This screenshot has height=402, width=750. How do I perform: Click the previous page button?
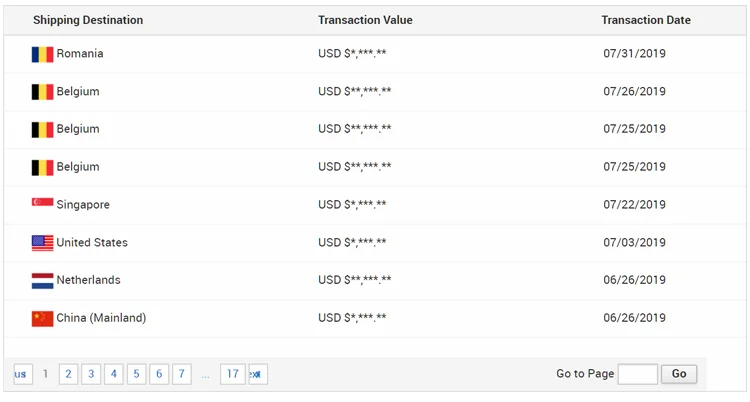pos(22,374)
